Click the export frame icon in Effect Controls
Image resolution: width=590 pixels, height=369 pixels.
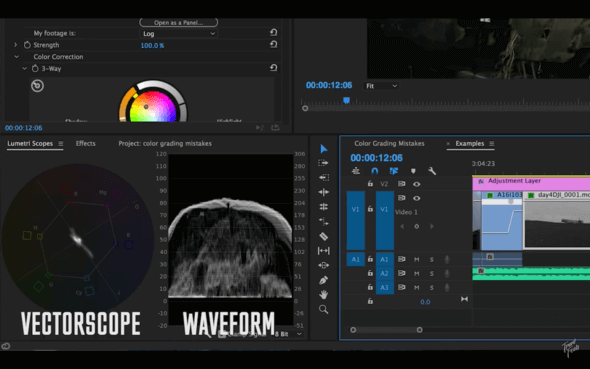pos(275,128)
